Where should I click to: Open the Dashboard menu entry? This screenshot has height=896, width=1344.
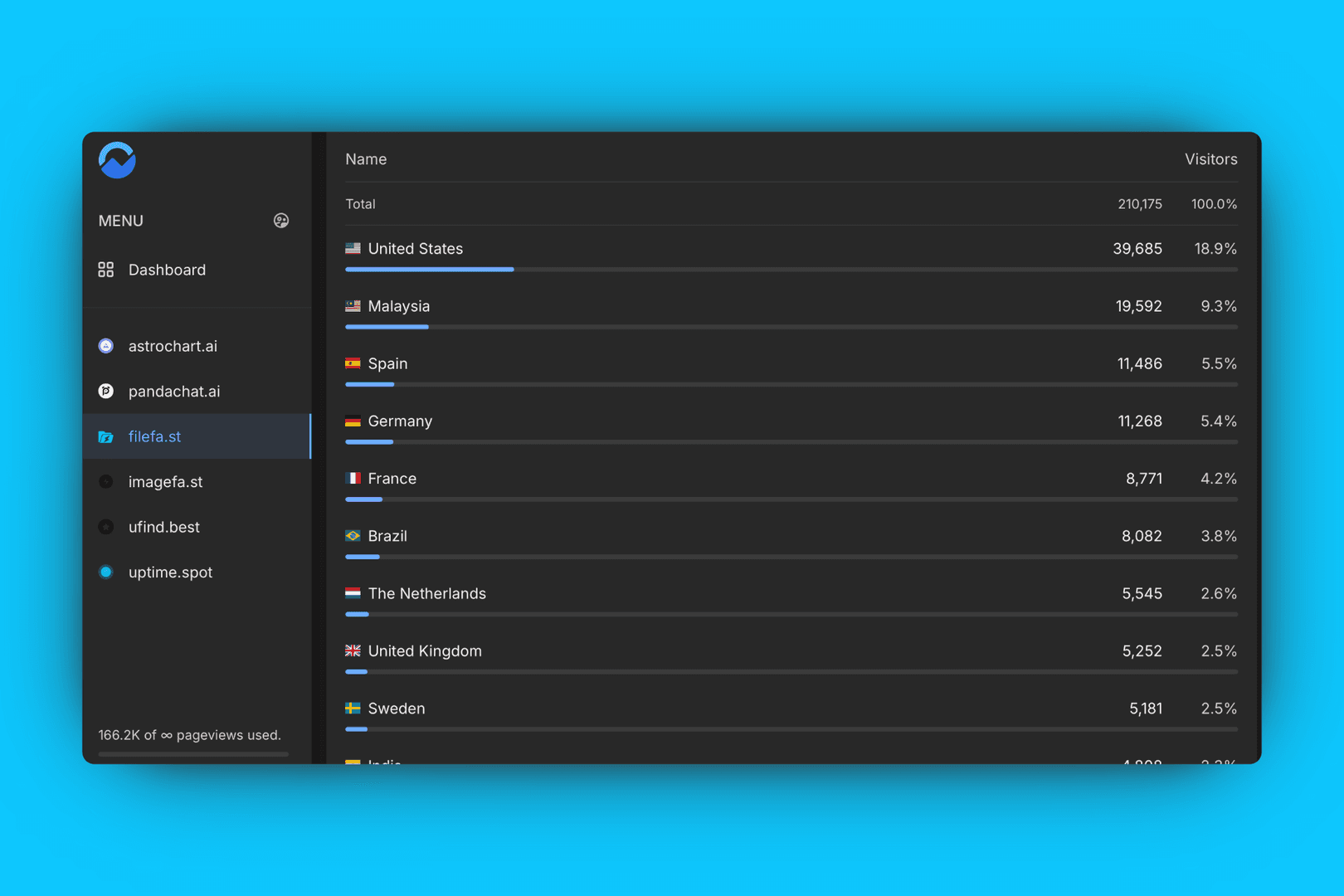pos(167,269)
